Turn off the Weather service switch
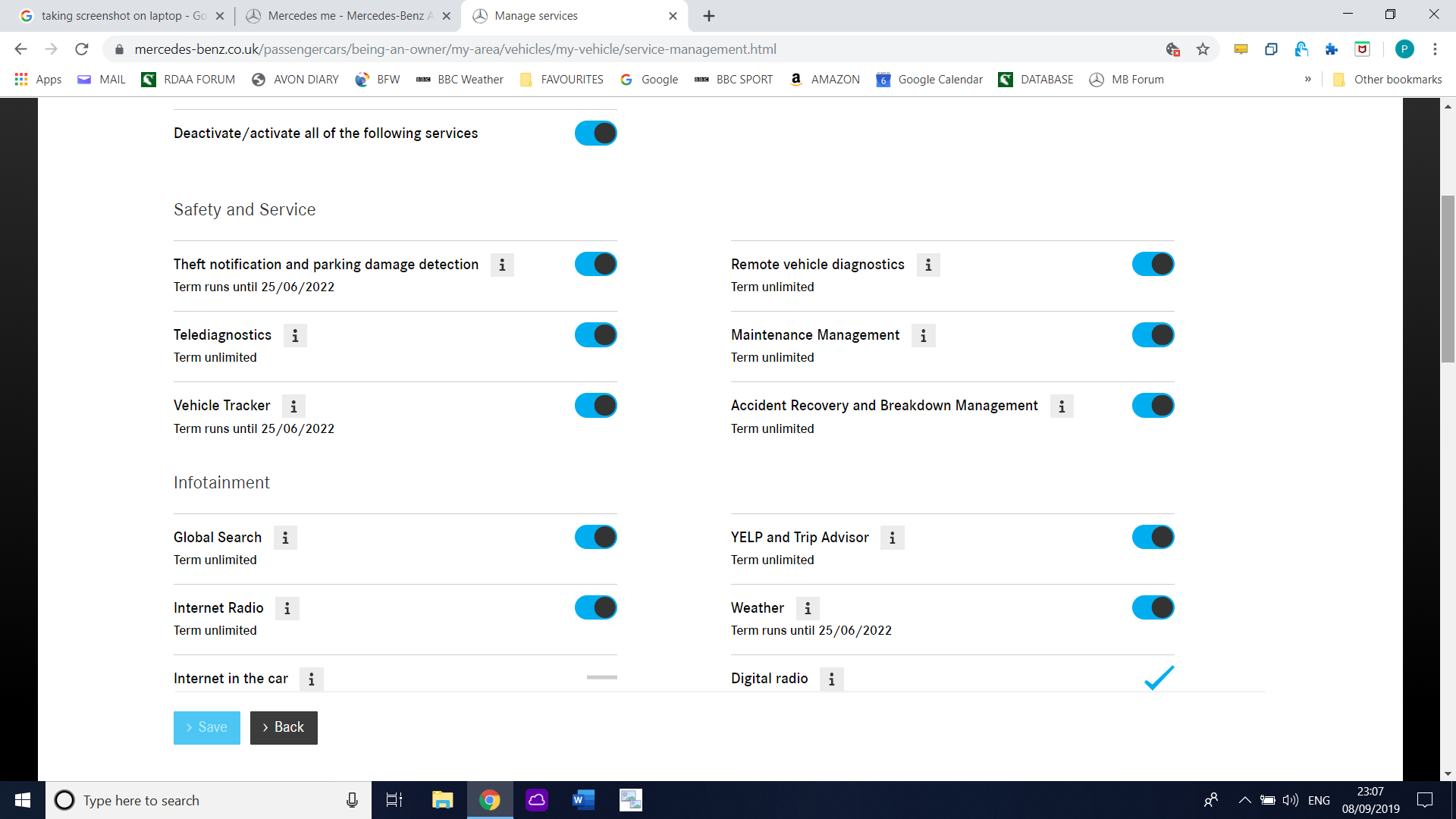Screen dimensions: 1456x819 click(1153, 608)
